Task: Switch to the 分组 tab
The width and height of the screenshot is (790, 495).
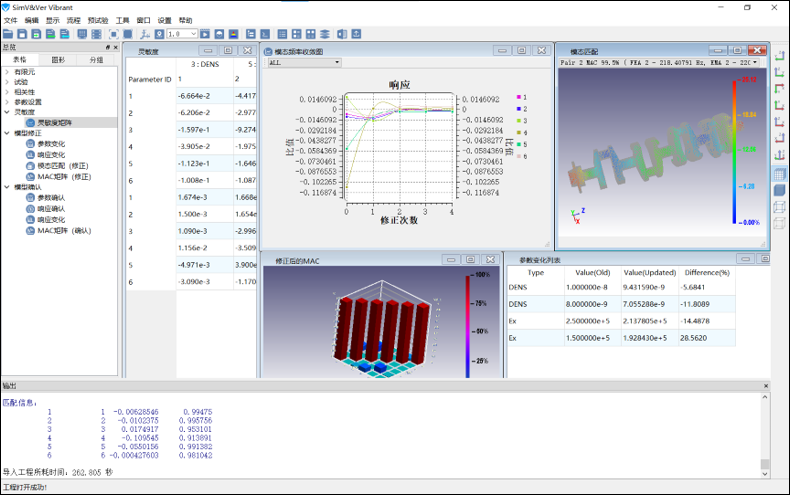Action: tap(96, 60)
